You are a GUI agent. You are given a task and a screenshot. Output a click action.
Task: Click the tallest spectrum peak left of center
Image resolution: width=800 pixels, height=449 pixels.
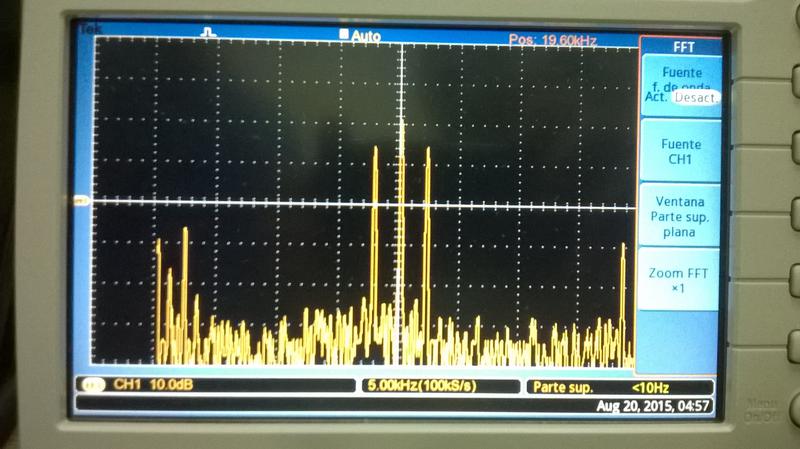[x=375, y=150]
